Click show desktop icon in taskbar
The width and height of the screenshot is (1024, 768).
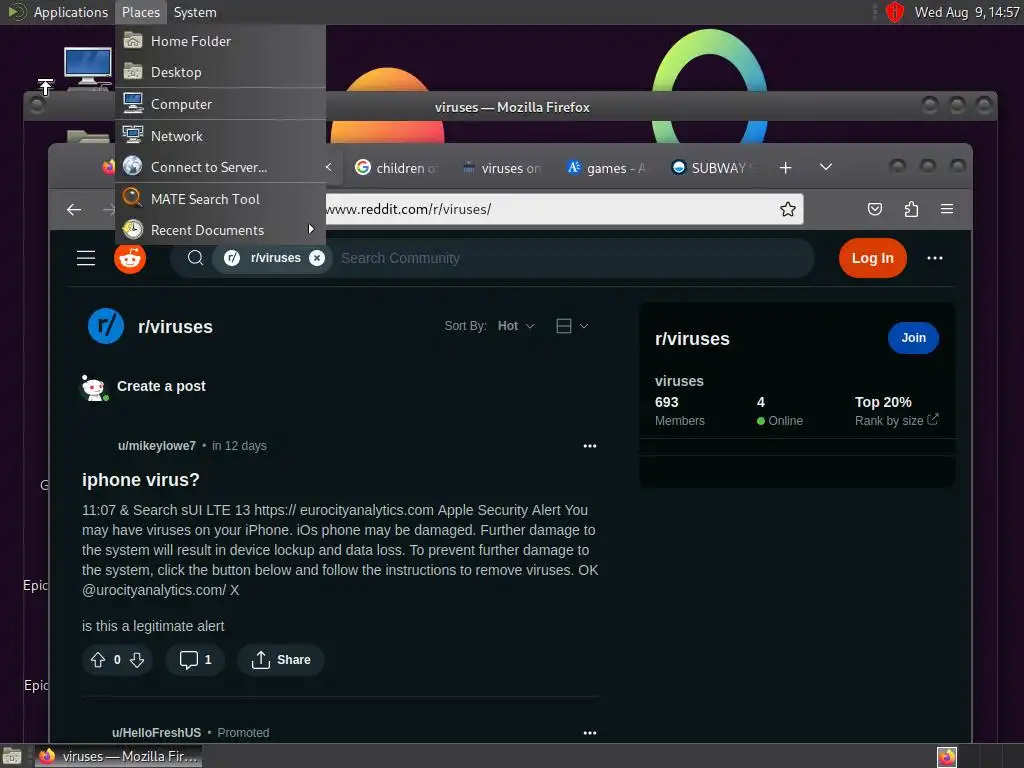(x=12, y=756)
